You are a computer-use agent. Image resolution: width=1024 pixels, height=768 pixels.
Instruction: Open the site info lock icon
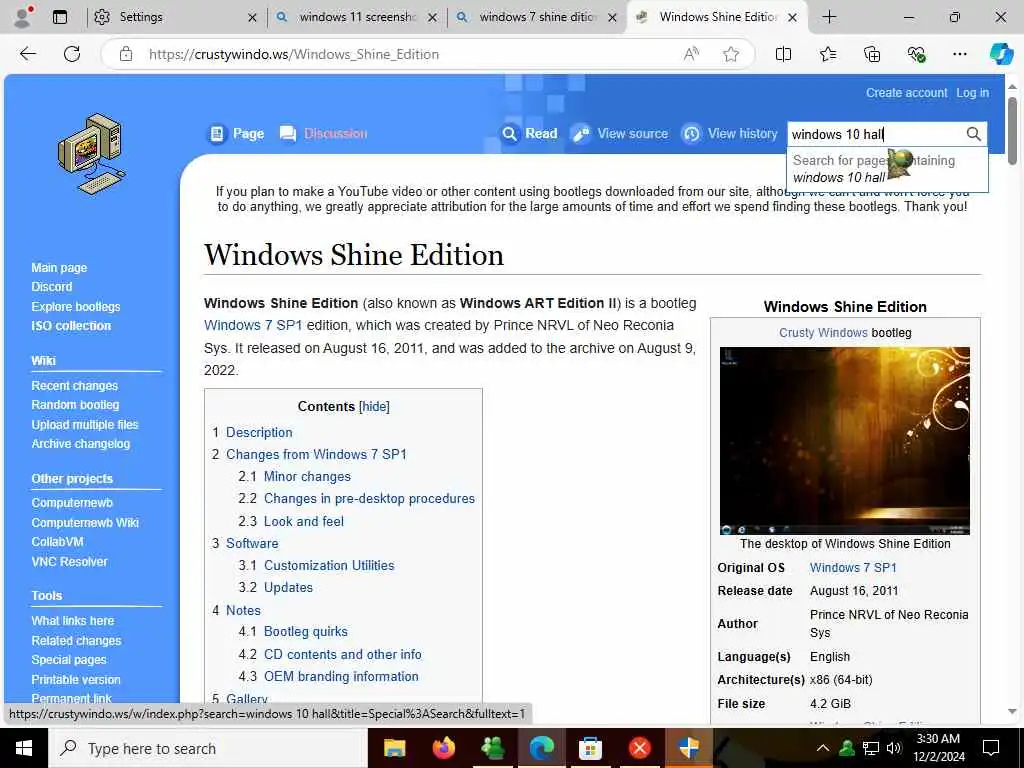pyautogui.click(x=126, y=54)
